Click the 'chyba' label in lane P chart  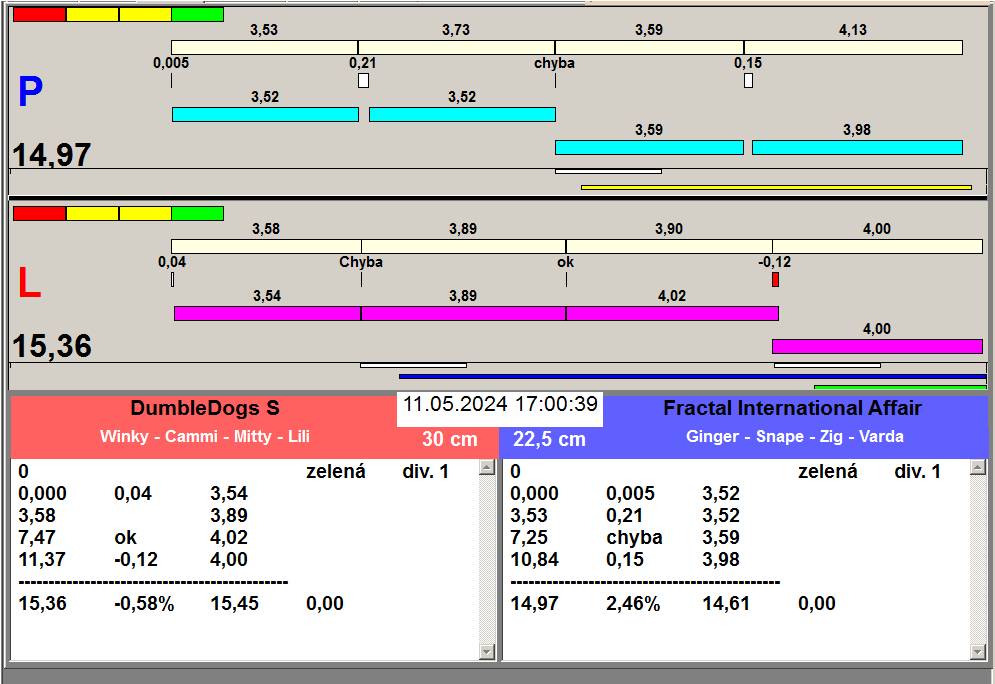[554, 63]
